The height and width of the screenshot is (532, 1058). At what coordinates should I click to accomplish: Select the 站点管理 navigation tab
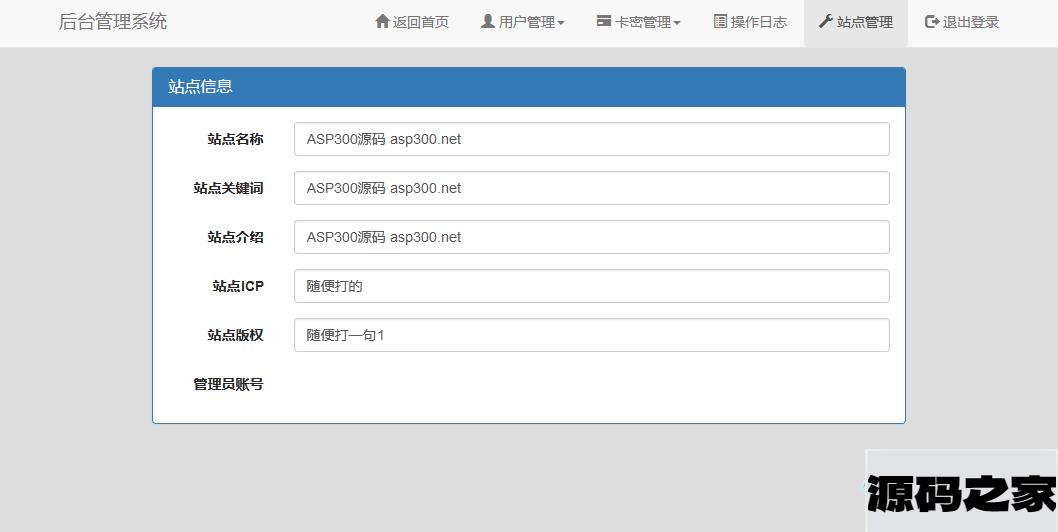[864, 22]
